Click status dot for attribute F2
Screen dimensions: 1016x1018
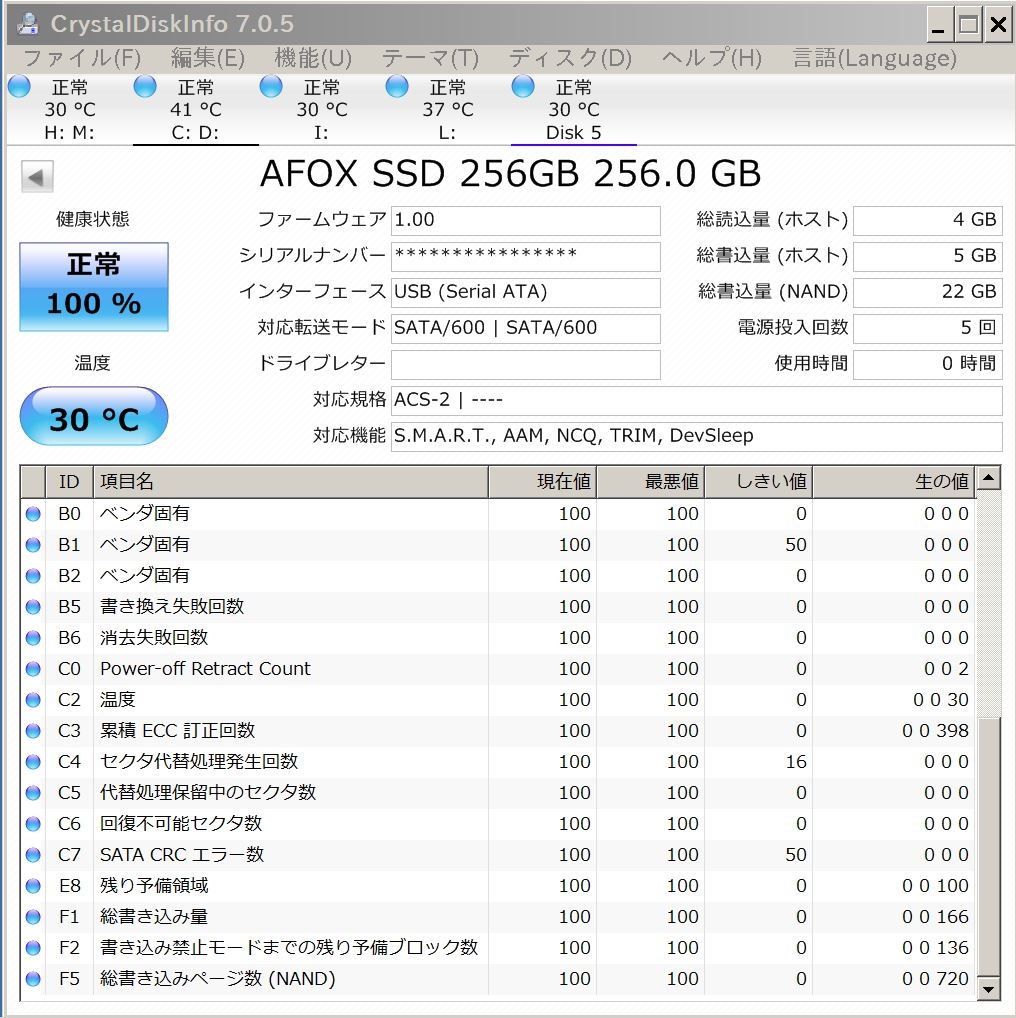tap(33, 949)
